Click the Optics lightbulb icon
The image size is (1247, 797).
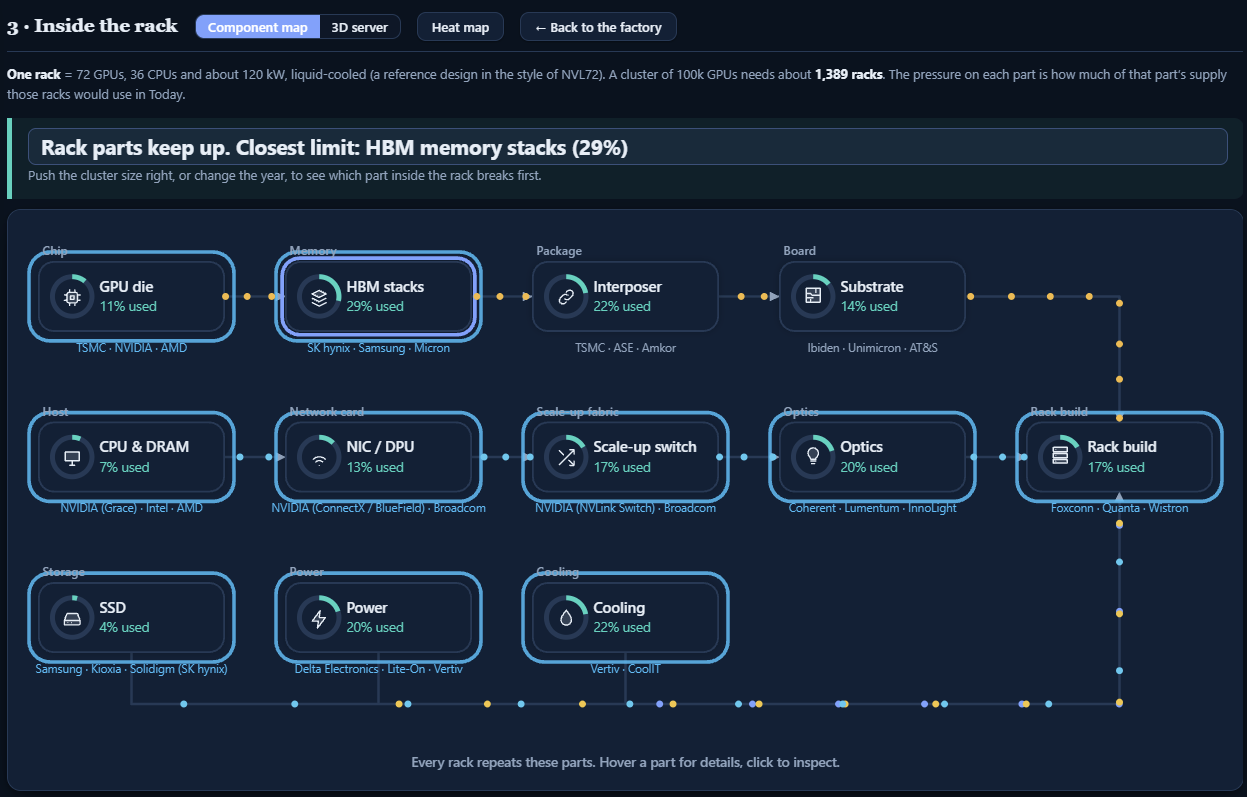813,457
